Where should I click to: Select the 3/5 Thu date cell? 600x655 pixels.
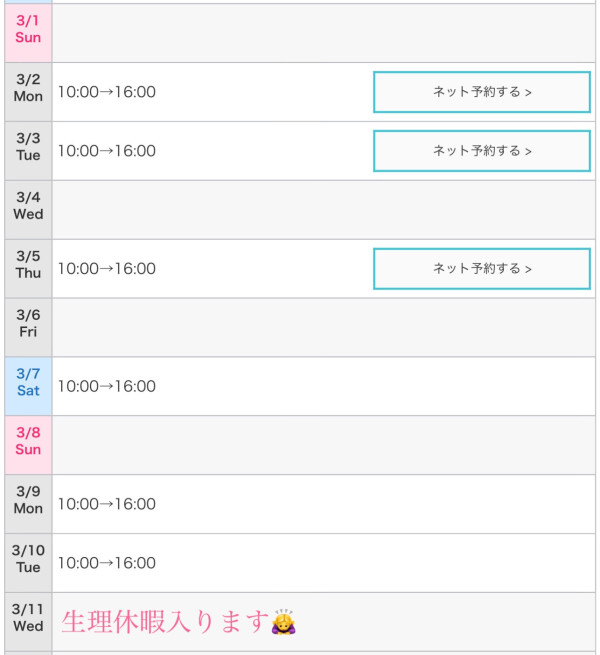coord(28,265)
